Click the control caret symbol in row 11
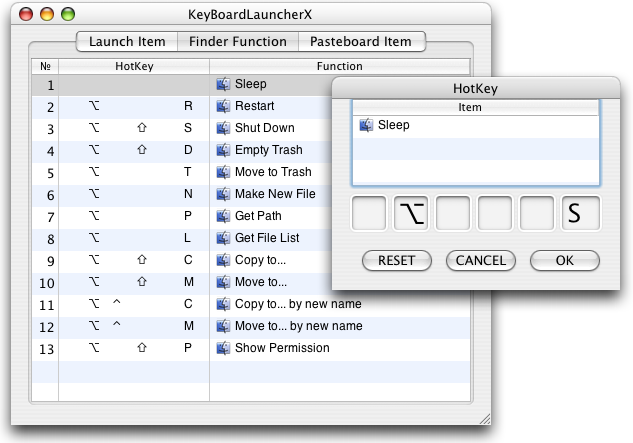The image size is (633, 443). [117, 301]
